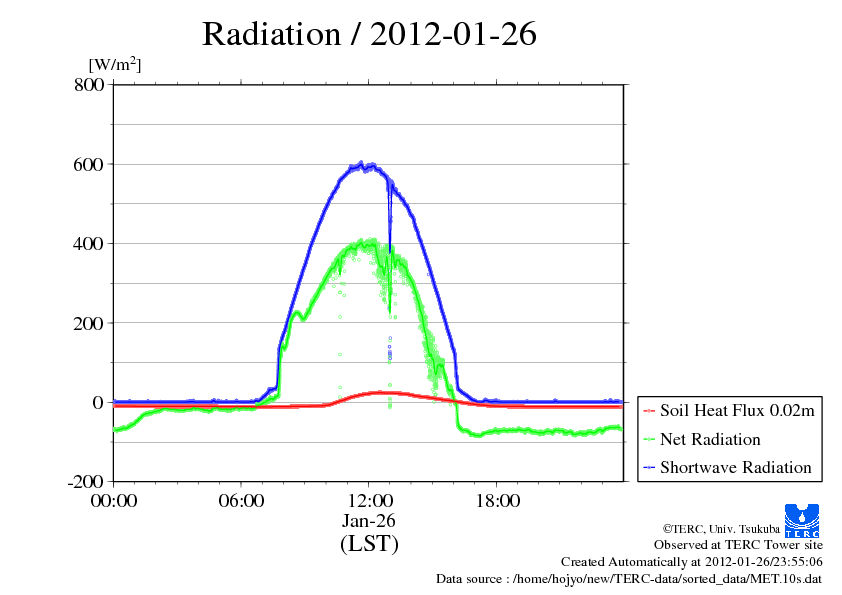
Task: Select the 'Shortwave Radiation' legend label
Action: (736, 468)
